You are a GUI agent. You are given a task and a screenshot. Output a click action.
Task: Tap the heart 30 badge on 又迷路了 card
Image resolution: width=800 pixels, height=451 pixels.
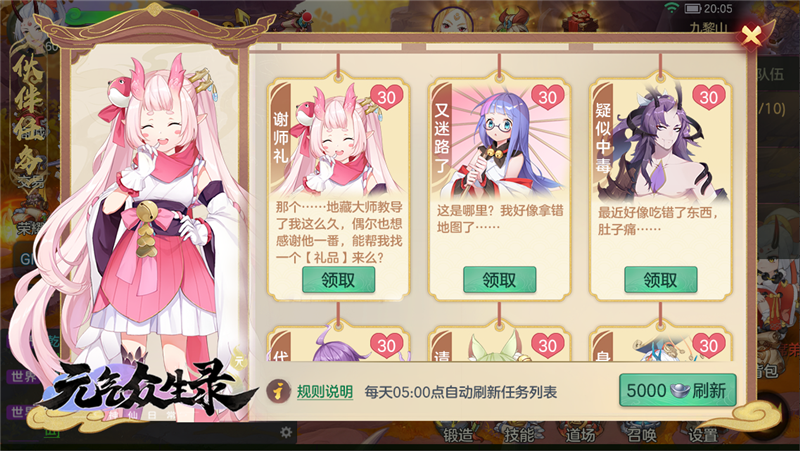(x=547, y=97)
